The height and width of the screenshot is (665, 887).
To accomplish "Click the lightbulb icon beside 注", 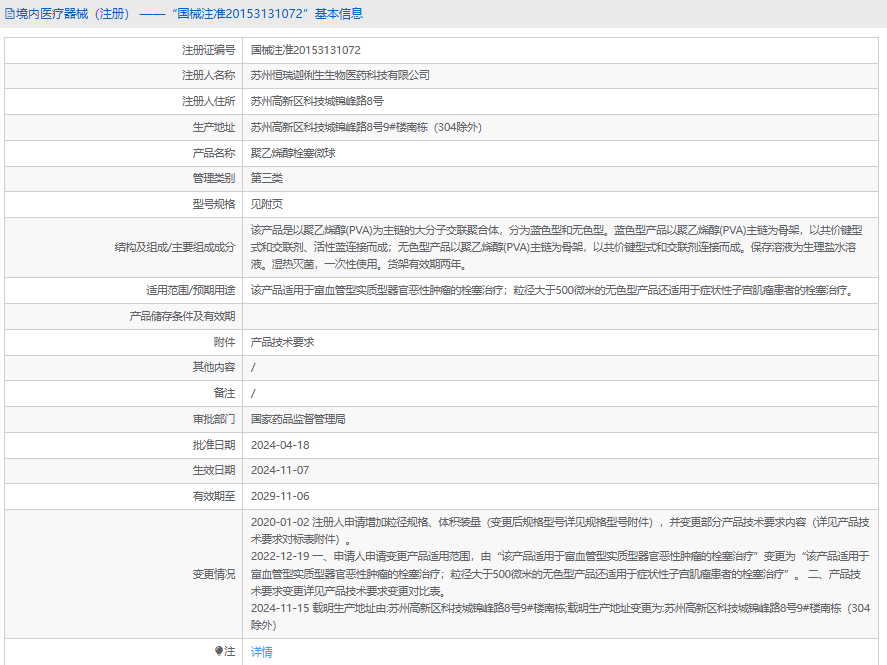I will pos(219,651).
